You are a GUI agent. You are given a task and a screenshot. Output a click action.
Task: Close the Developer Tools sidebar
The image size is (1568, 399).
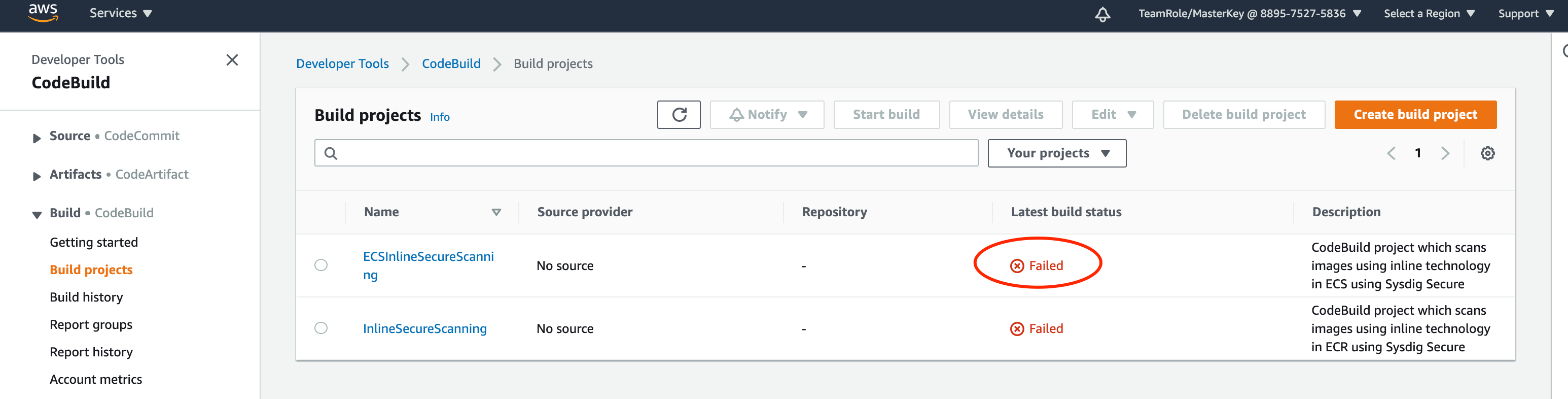pyautogui.click(x=232, y=60)
